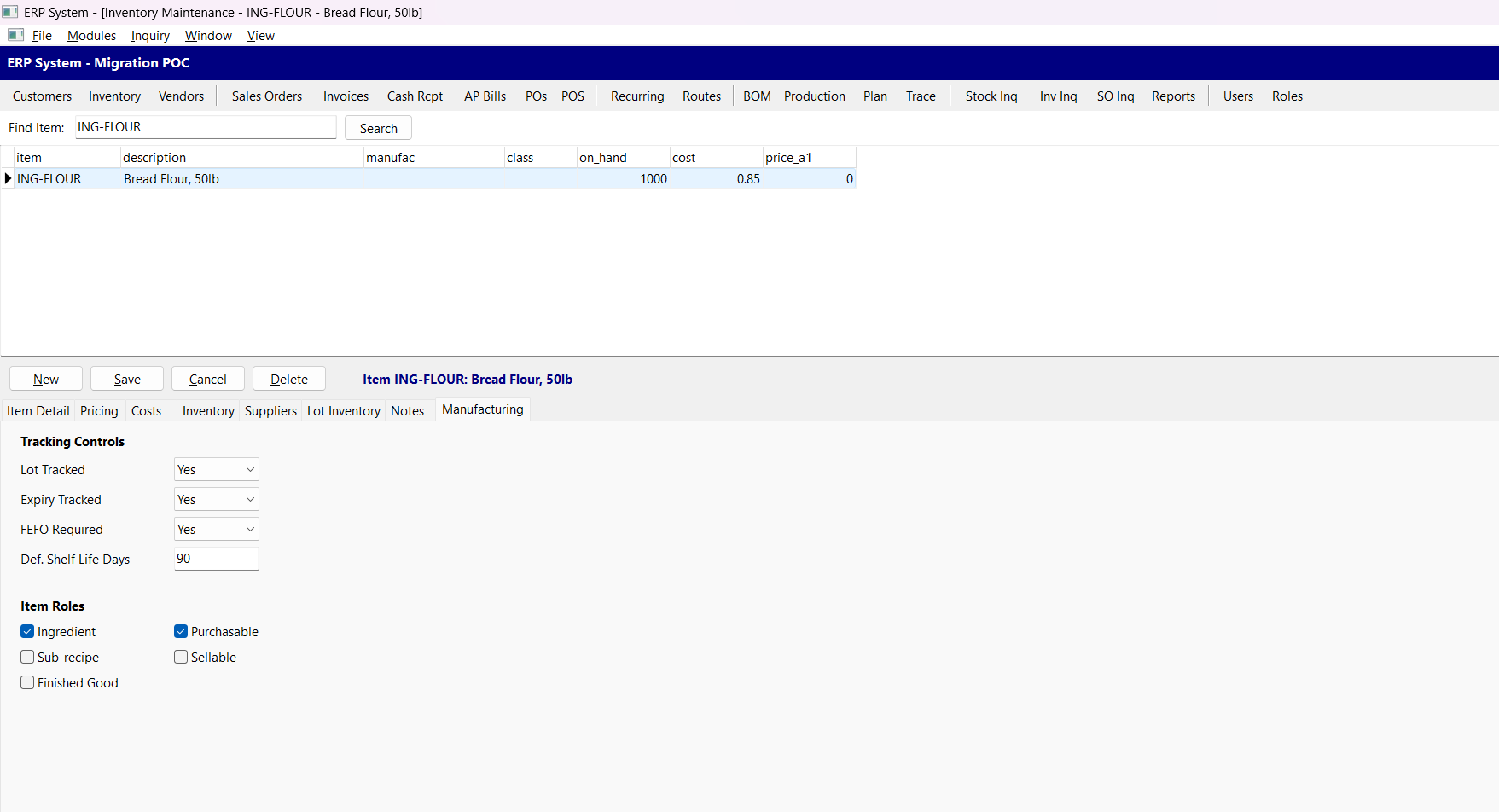Toggle the Purchasable checkbox
1499x812 pixels.
[181, 631]
